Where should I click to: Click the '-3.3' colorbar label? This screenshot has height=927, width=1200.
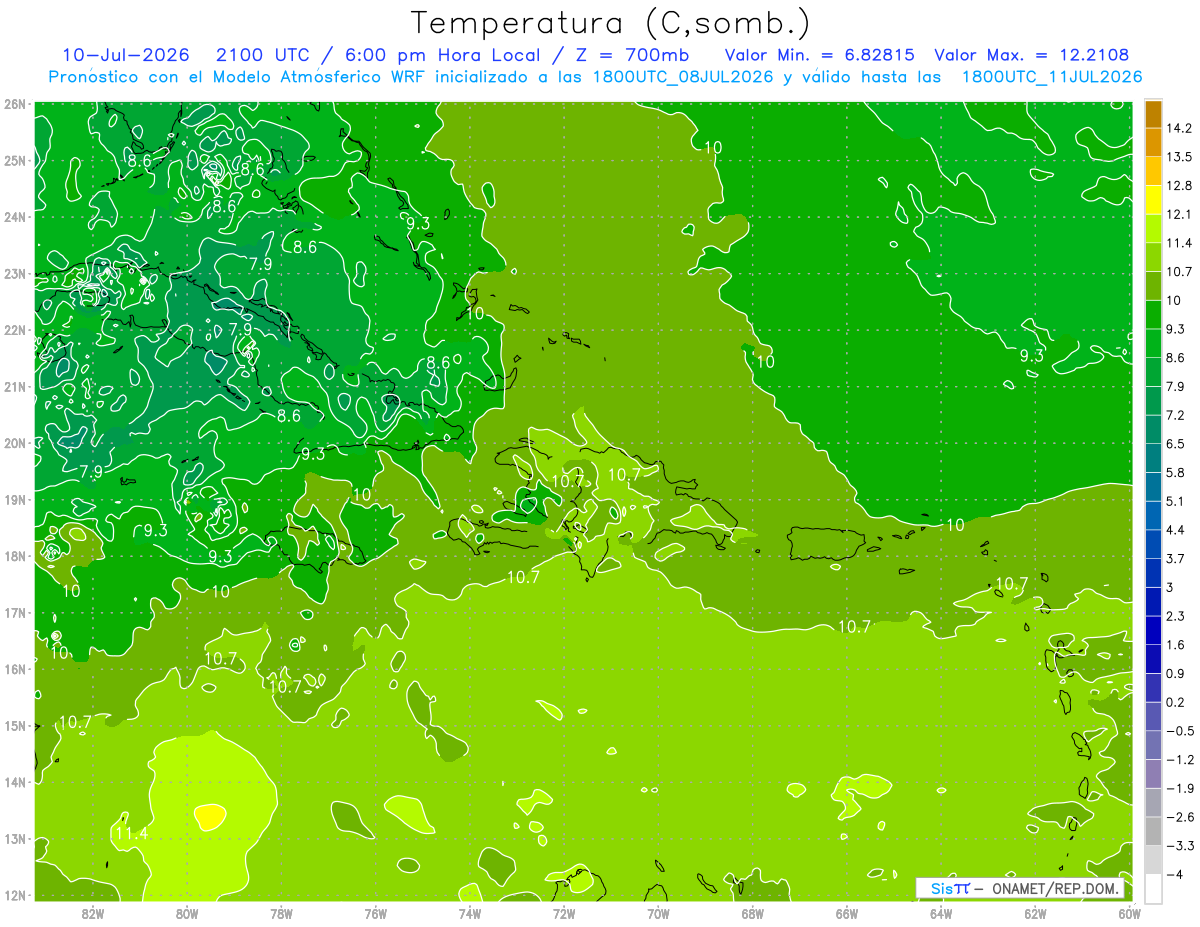(x=1179, y=845)
